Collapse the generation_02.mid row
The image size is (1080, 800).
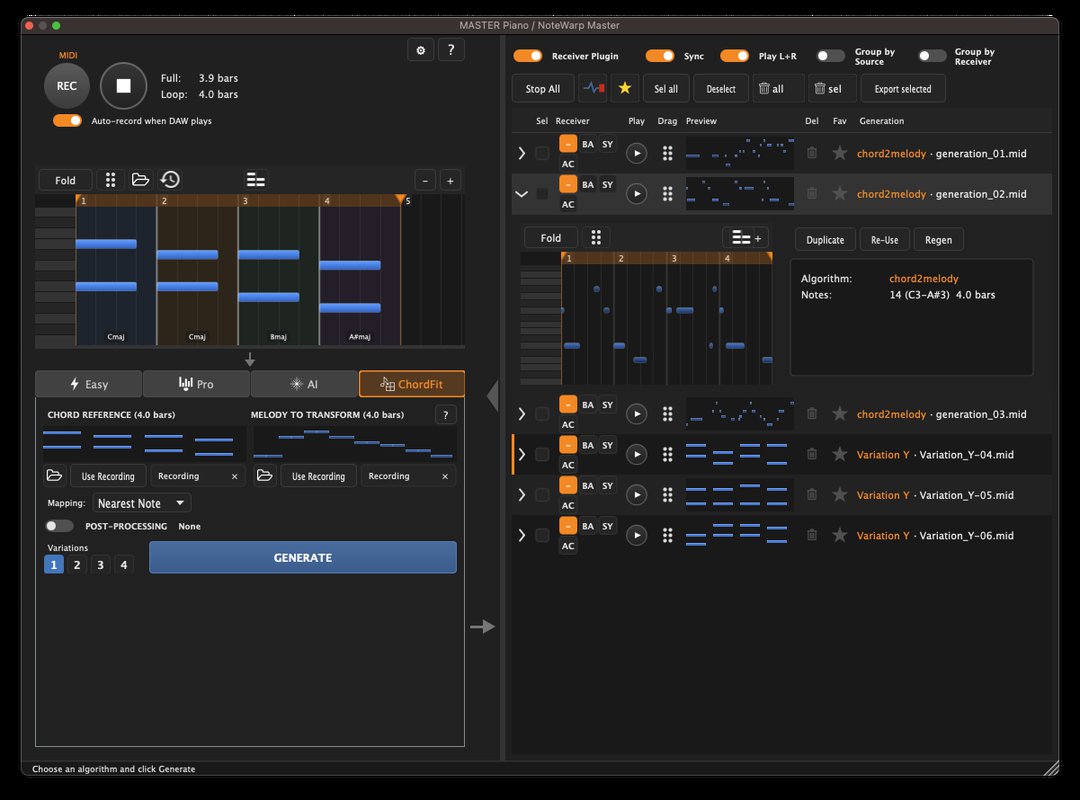[521, 194]
